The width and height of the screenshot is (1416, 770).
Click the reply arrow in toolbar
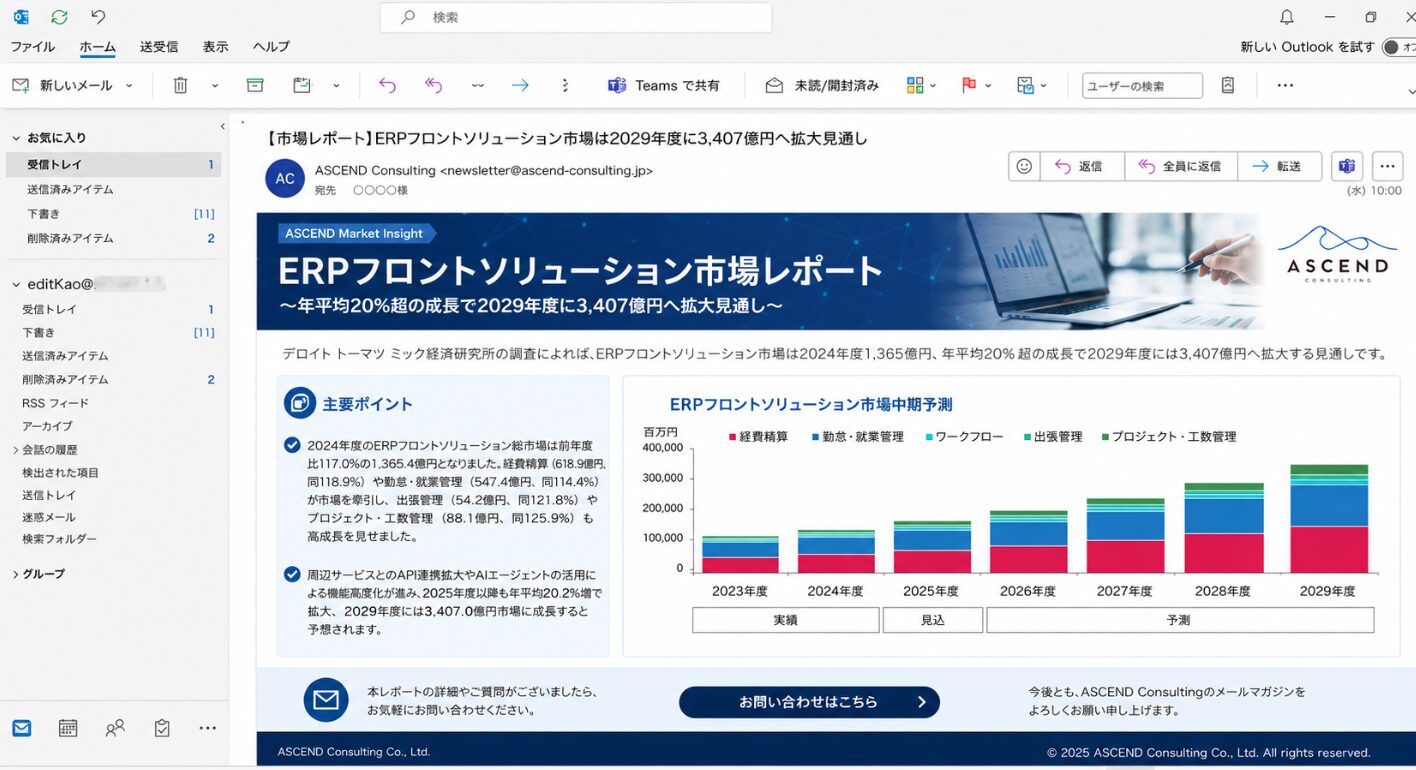click(387, 85)
